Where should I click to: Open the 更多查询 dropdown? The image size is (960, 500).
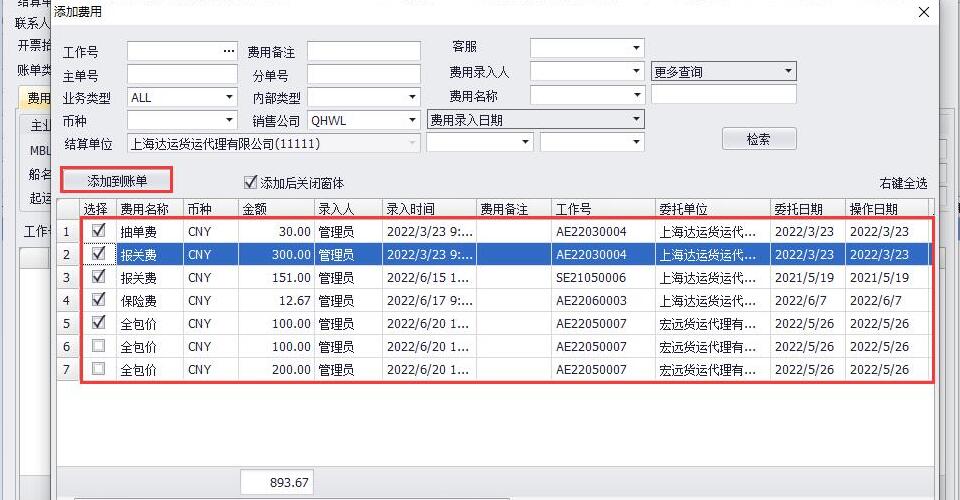coord(788,72)
